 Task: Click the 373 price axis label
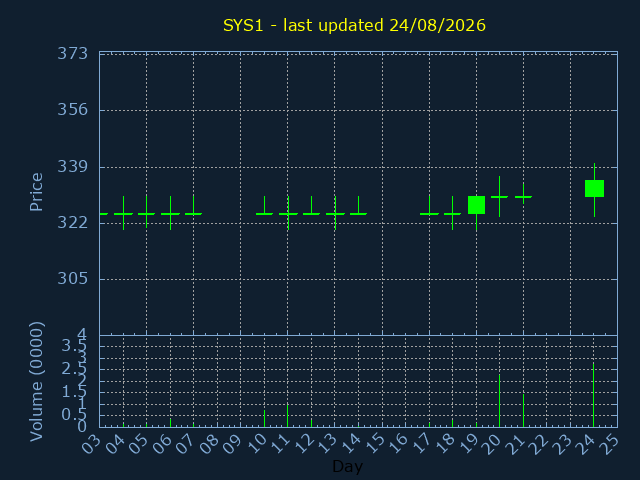click(x=73, y=53)
